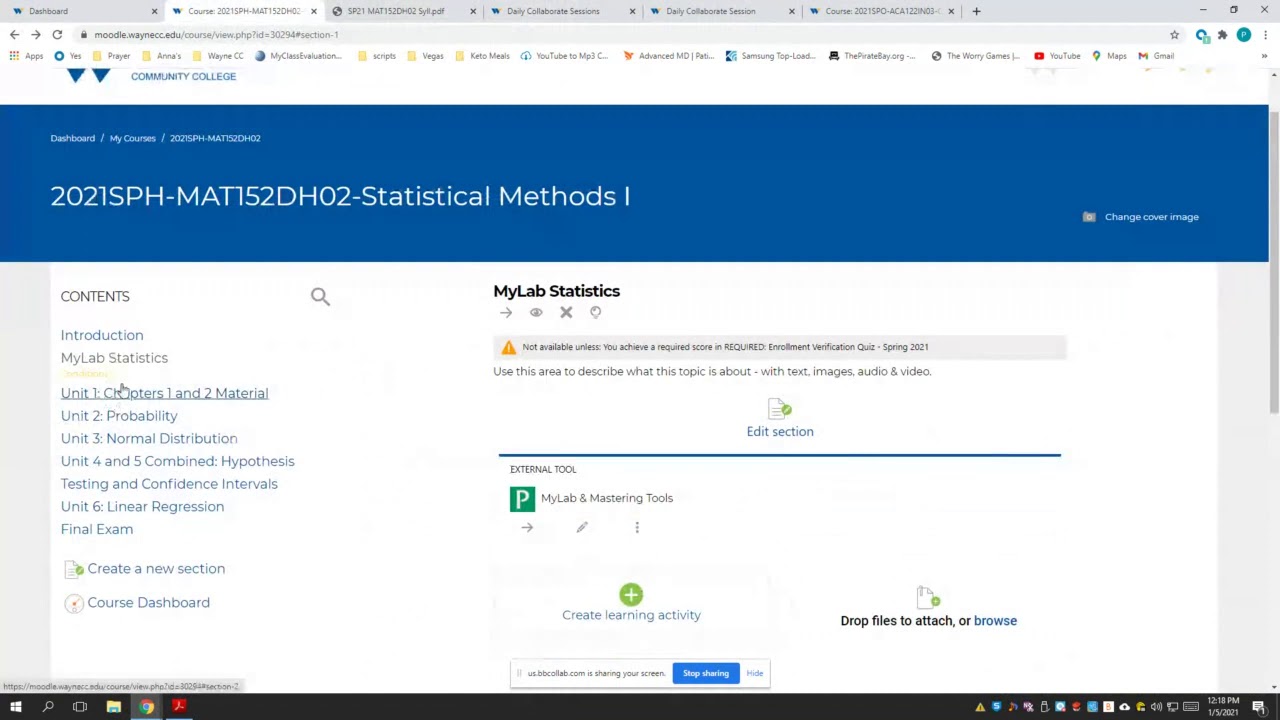The height and width of the screenshot is (720, 1280).
Task: Open Unit 4 and 5 Combined section
Action: pos(177,472)
